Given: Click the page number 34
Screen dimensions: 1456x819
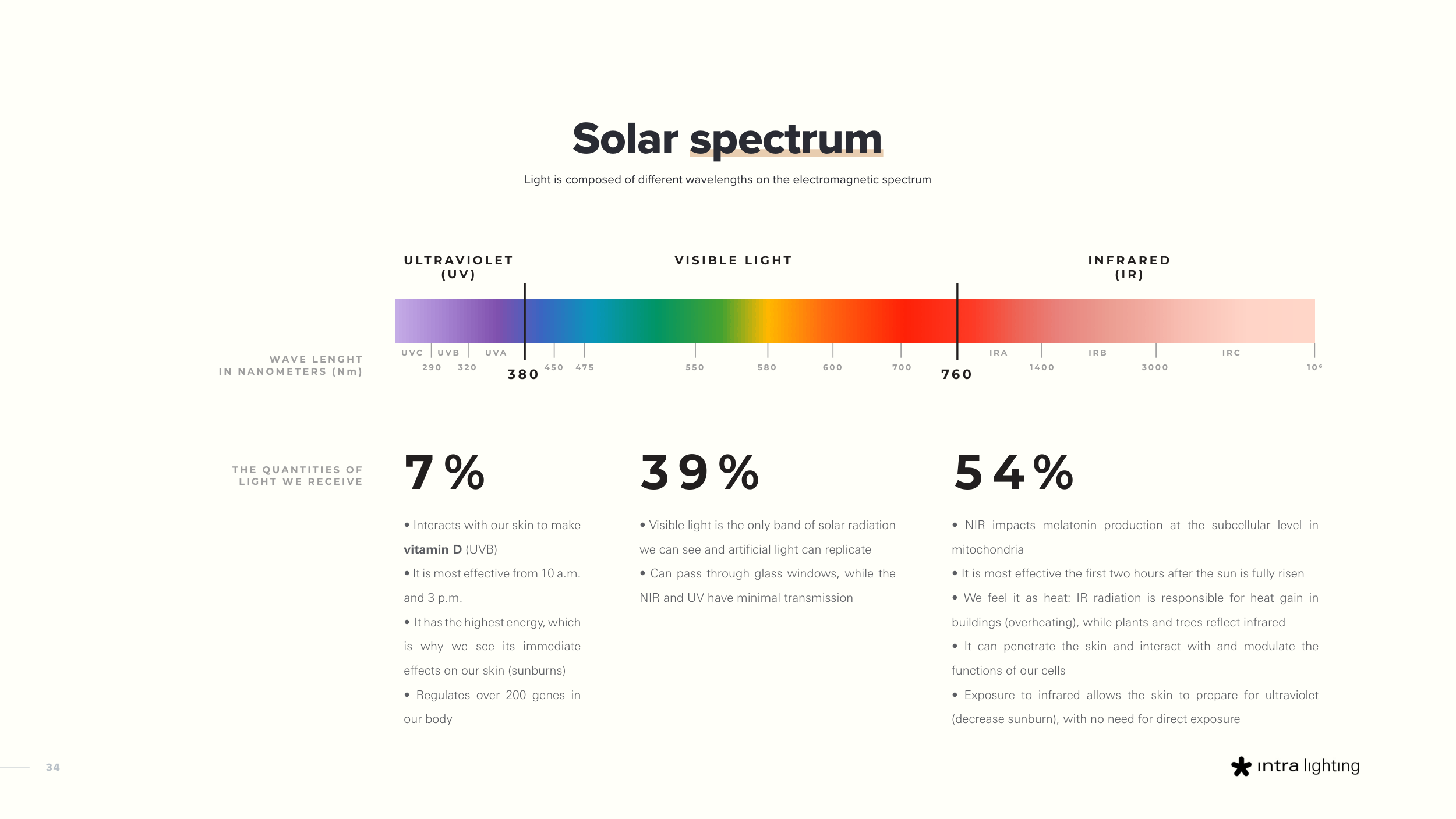Looking at the screenshot, I should click(53, 767).
